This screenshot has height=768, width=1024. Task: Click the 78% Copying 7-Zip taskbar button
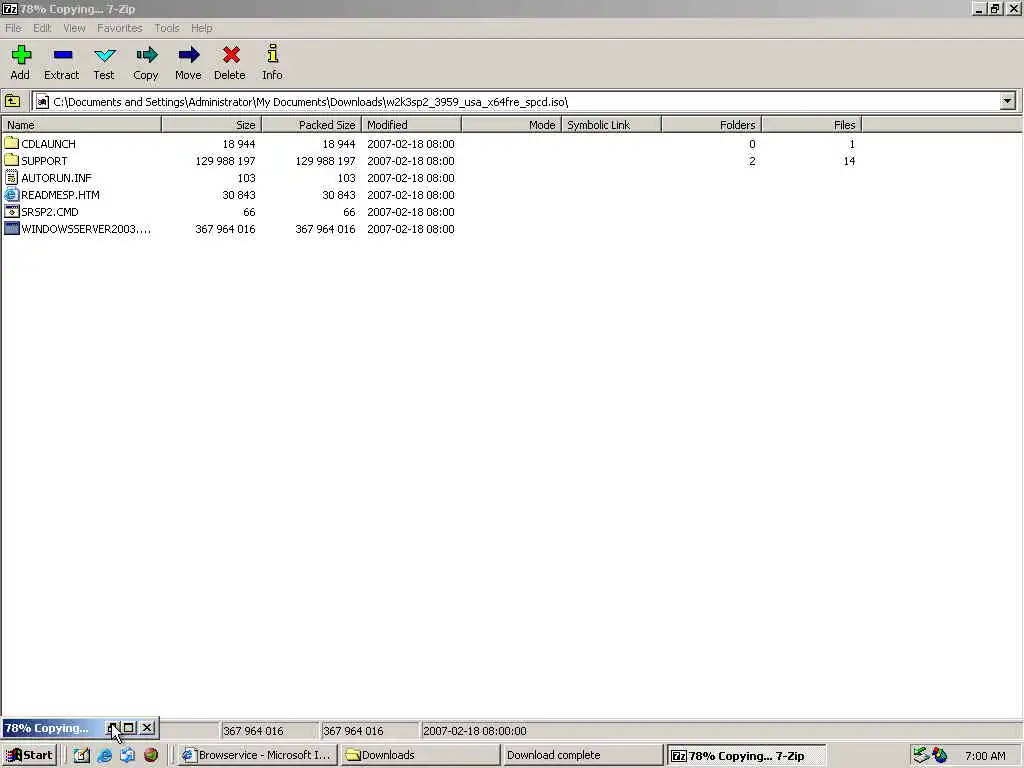pyautogui.click(x=745, y=755)
